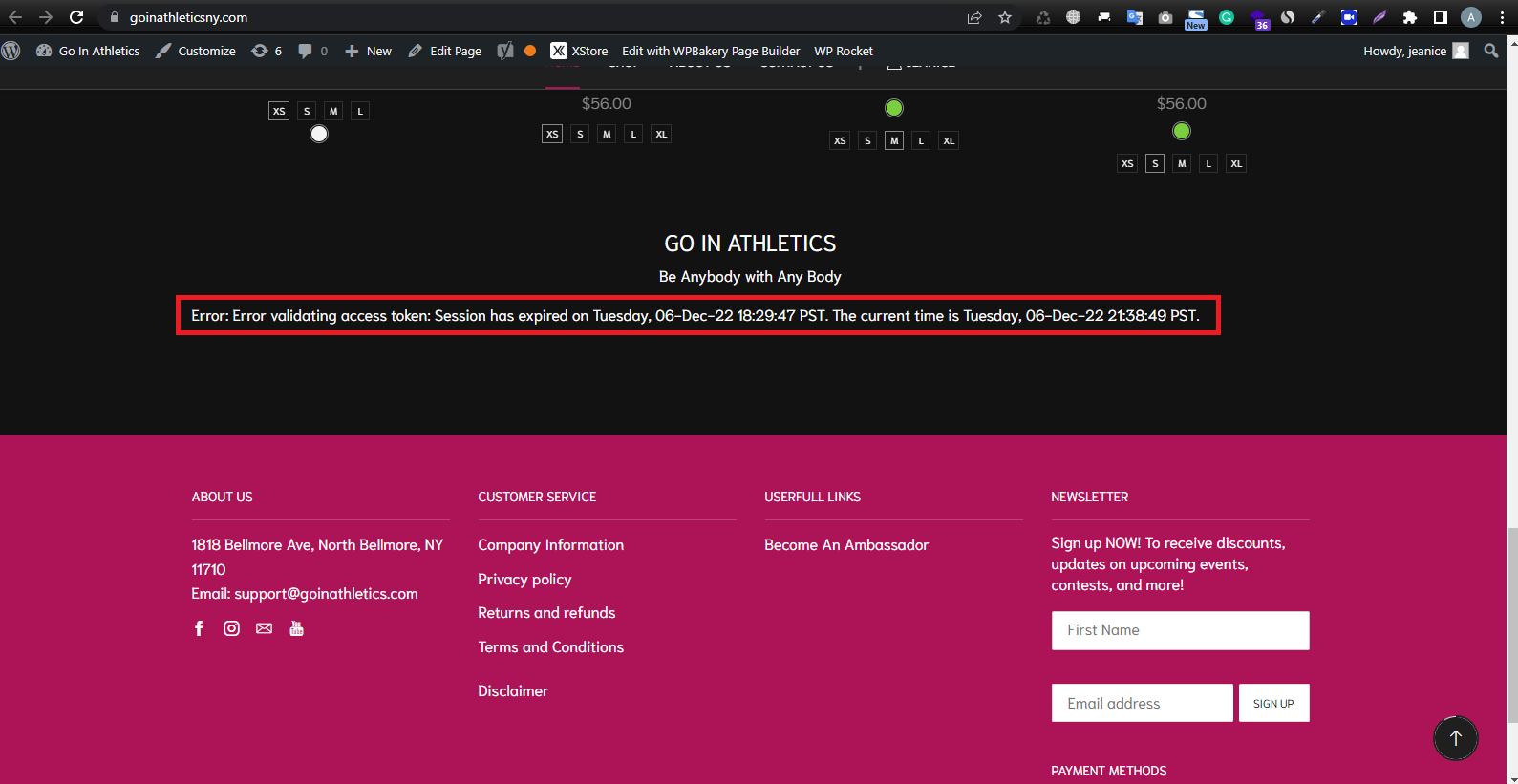This screenshot has width=1518, height=784.
Task: Open the Chrome profile avatar A
Action: tap(1471, 17)
